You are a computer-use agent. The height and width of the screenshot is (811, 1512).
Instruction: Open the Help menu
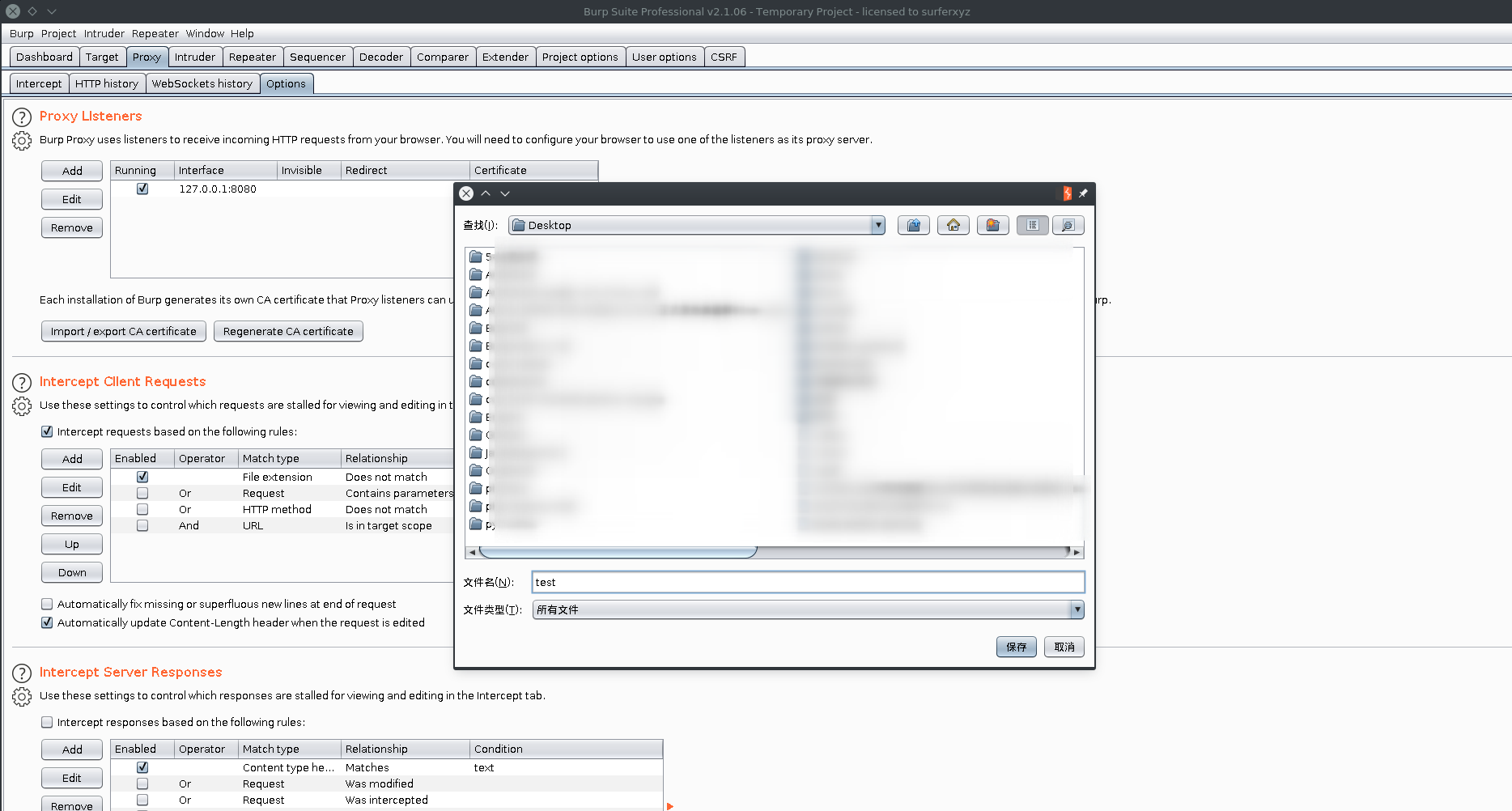pyautogui.click(x=242, y=33)
